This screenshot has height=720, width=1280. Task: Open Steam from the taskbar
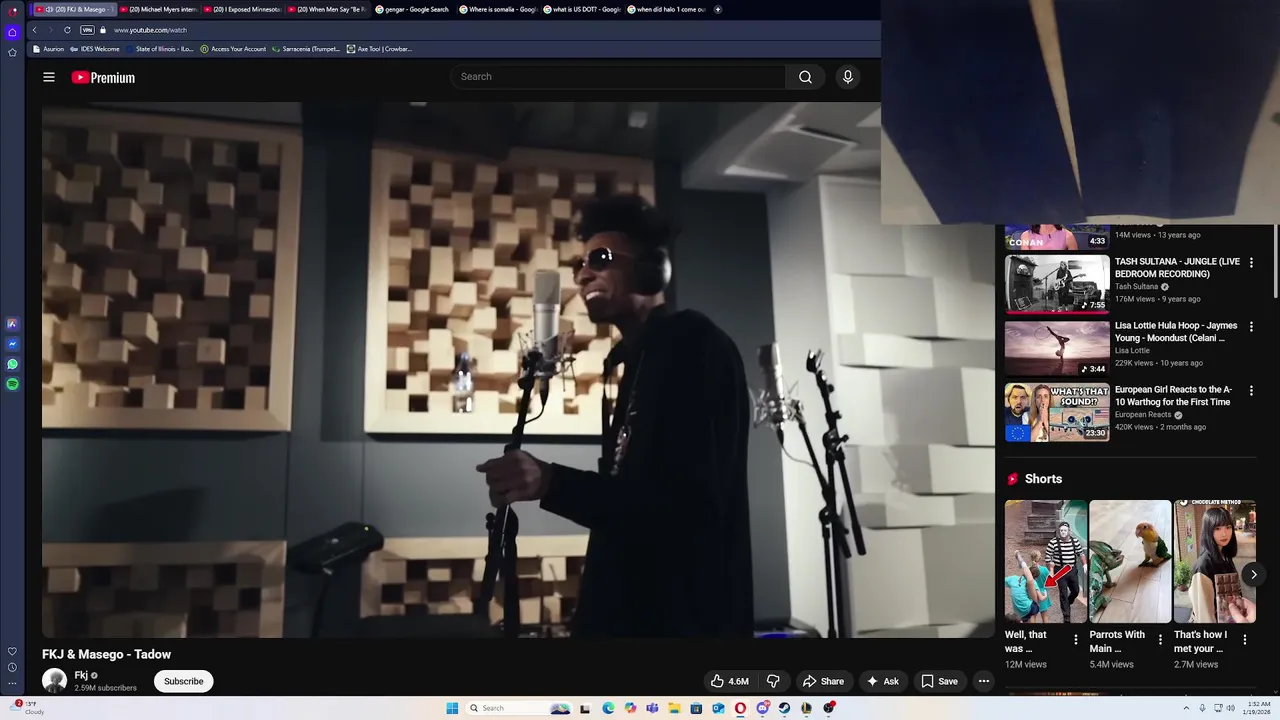pos(784,708)
